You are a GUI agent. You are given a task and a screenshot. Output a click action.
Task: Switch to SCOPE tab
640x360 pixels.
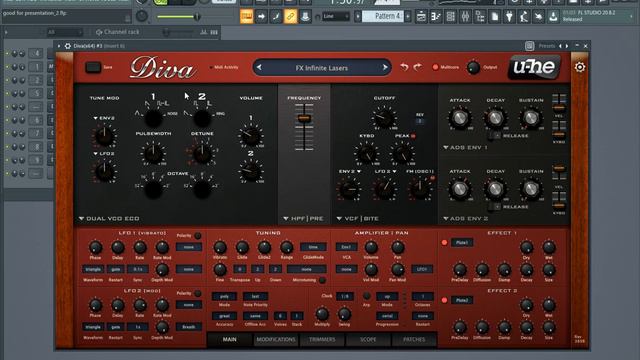tap(368, 340)
